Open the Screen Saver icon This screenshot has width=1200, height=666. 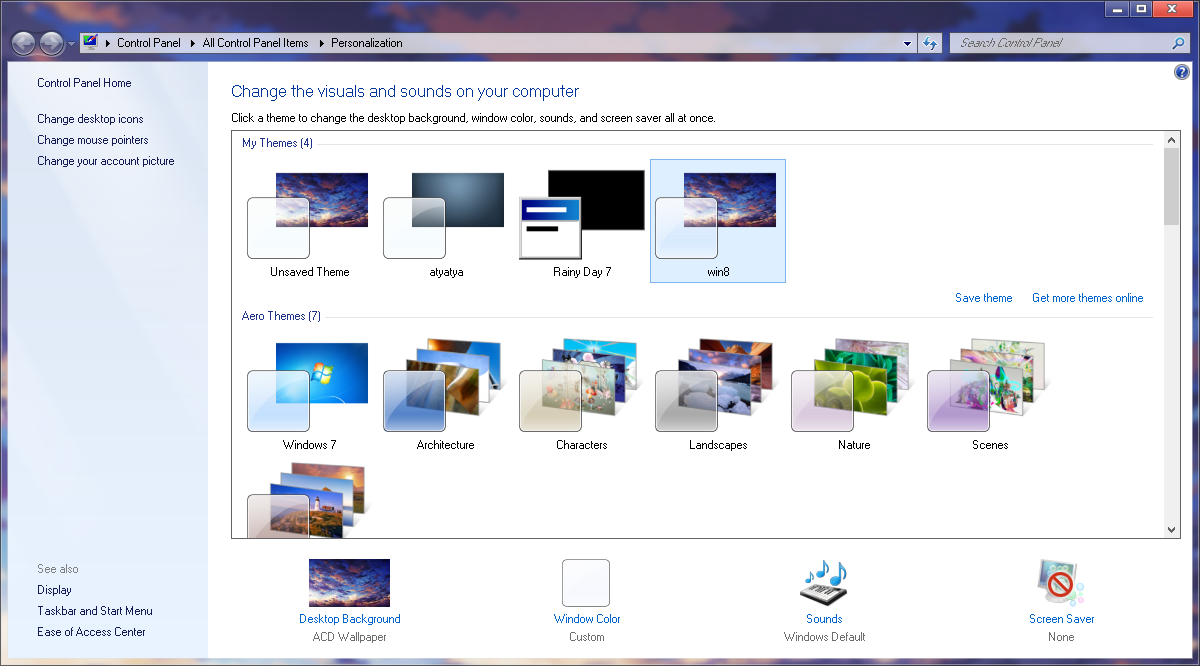pos(1061,583)
